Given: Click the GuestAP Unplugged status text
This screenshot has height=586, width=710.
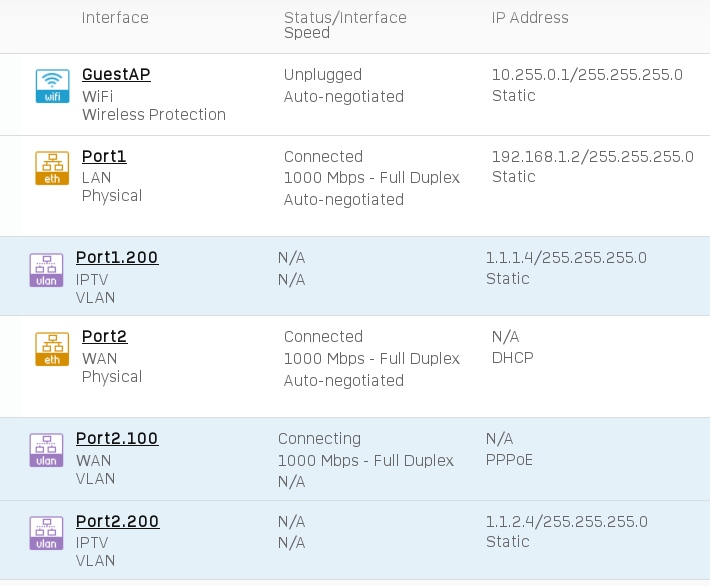Looking at the screenshot, I should coord(323,75).
